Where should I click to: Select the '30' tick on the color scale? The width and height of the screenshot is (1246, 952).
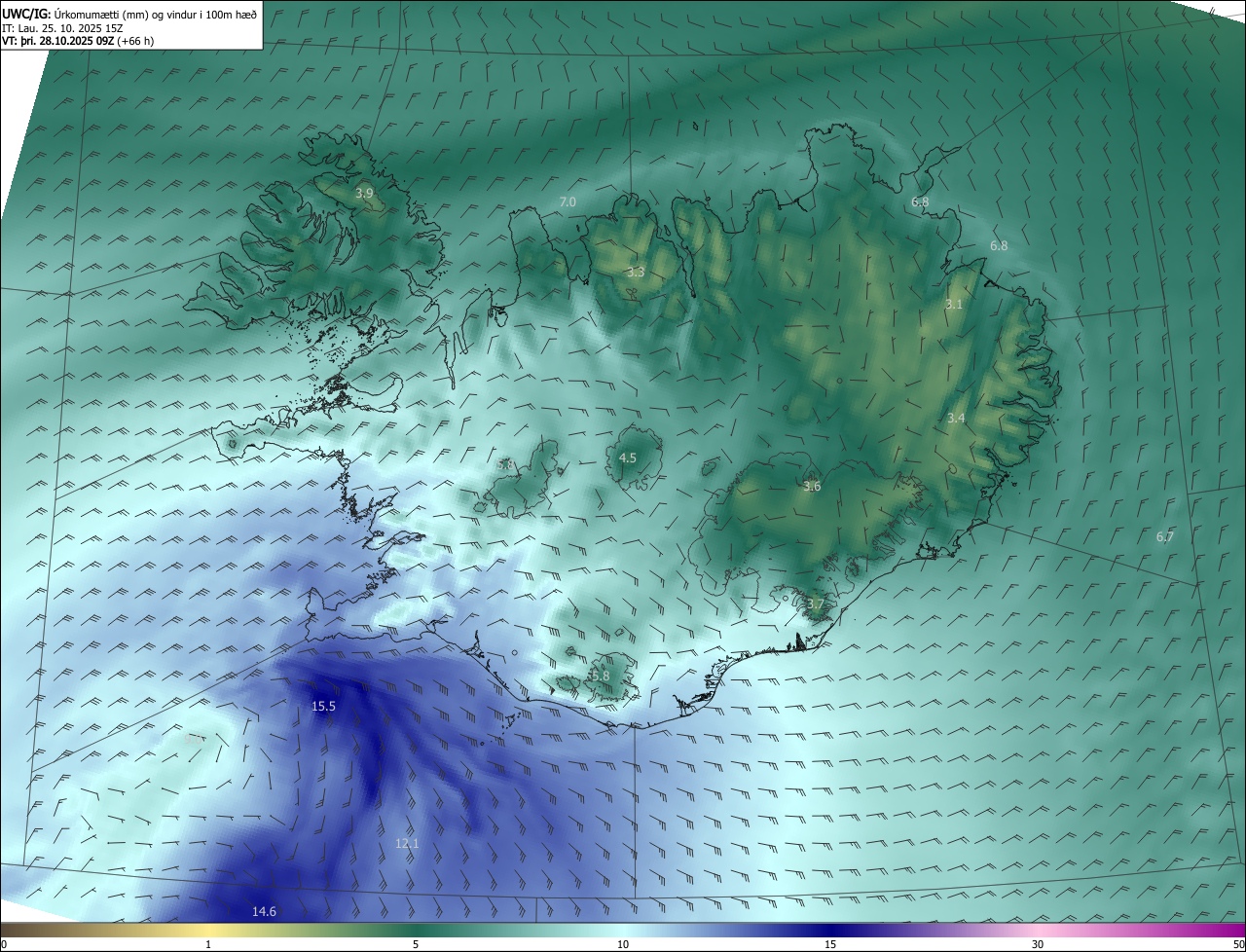click(x=1038, y=944)
